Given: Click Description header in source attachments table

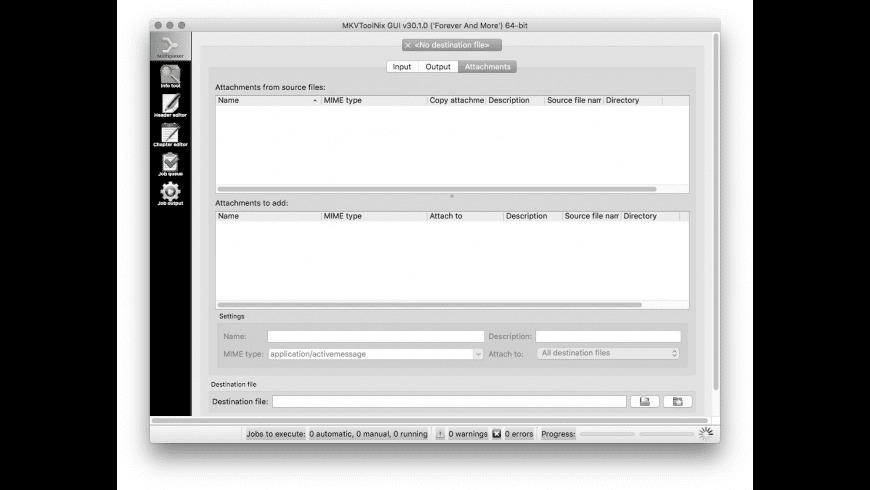Looking at the screenshot, I should click(x=515, y=100).
